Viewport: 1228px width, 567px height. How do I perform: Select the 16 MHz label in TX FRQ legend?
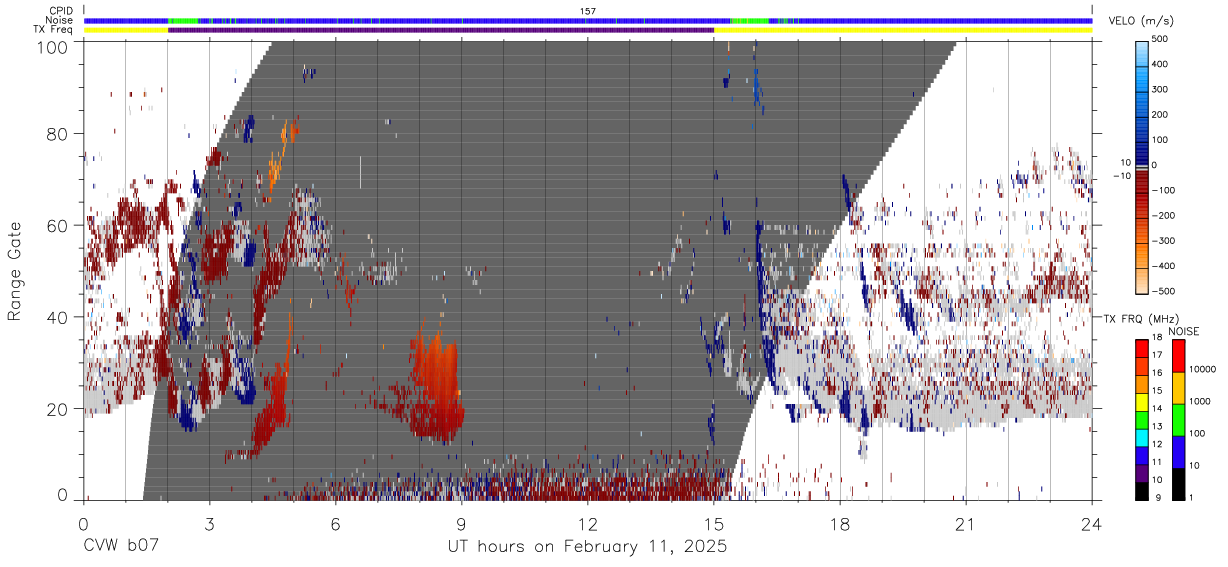(1157, 372)
